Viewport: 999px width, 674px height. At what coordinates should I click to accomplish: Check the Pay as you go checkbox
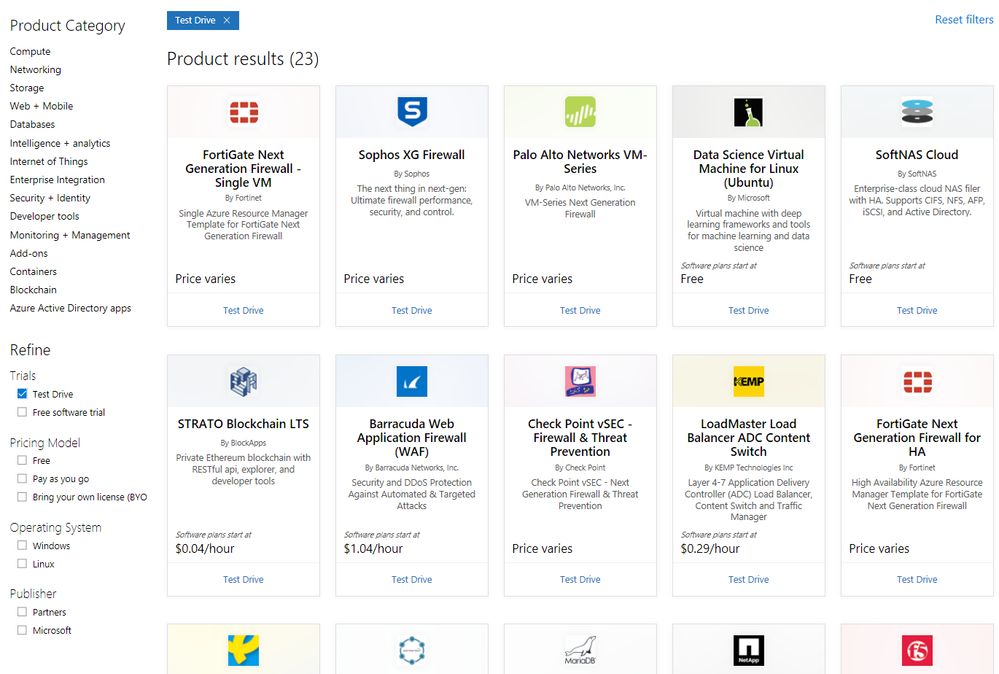click(x=22, y=478)
